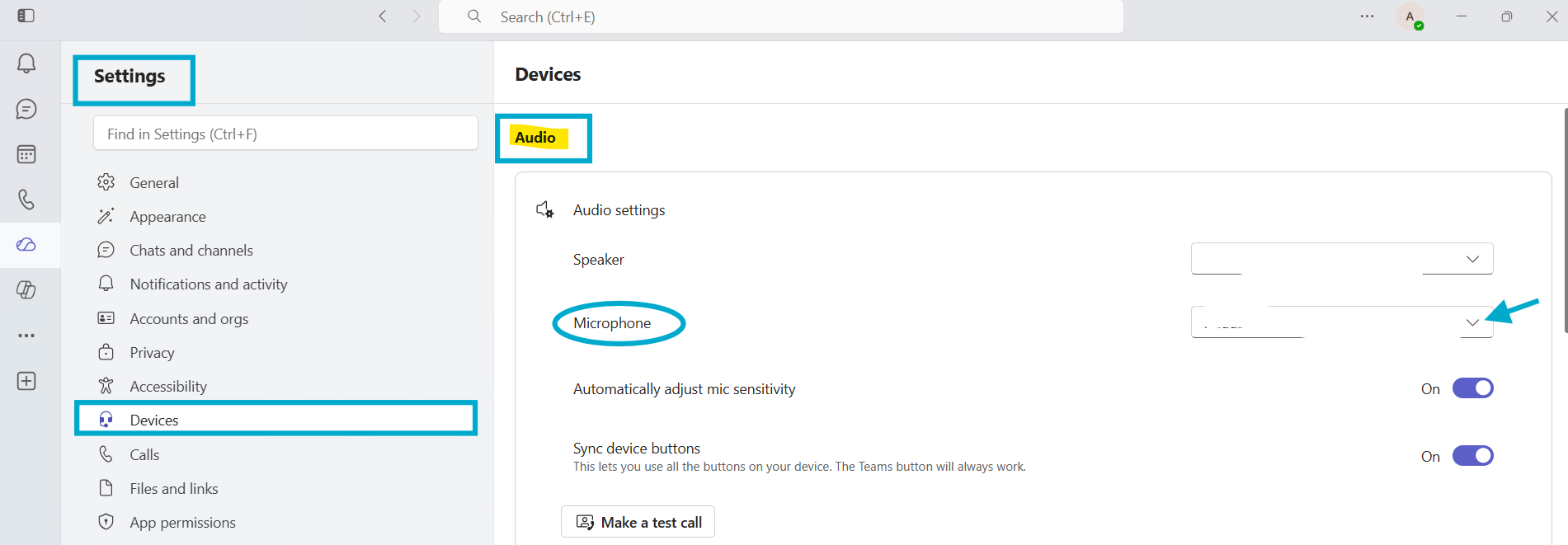Screen dimensions: 1568x545
Task: Toggle the Sync device buttons switch
Action: click(x=1472, y=456)
